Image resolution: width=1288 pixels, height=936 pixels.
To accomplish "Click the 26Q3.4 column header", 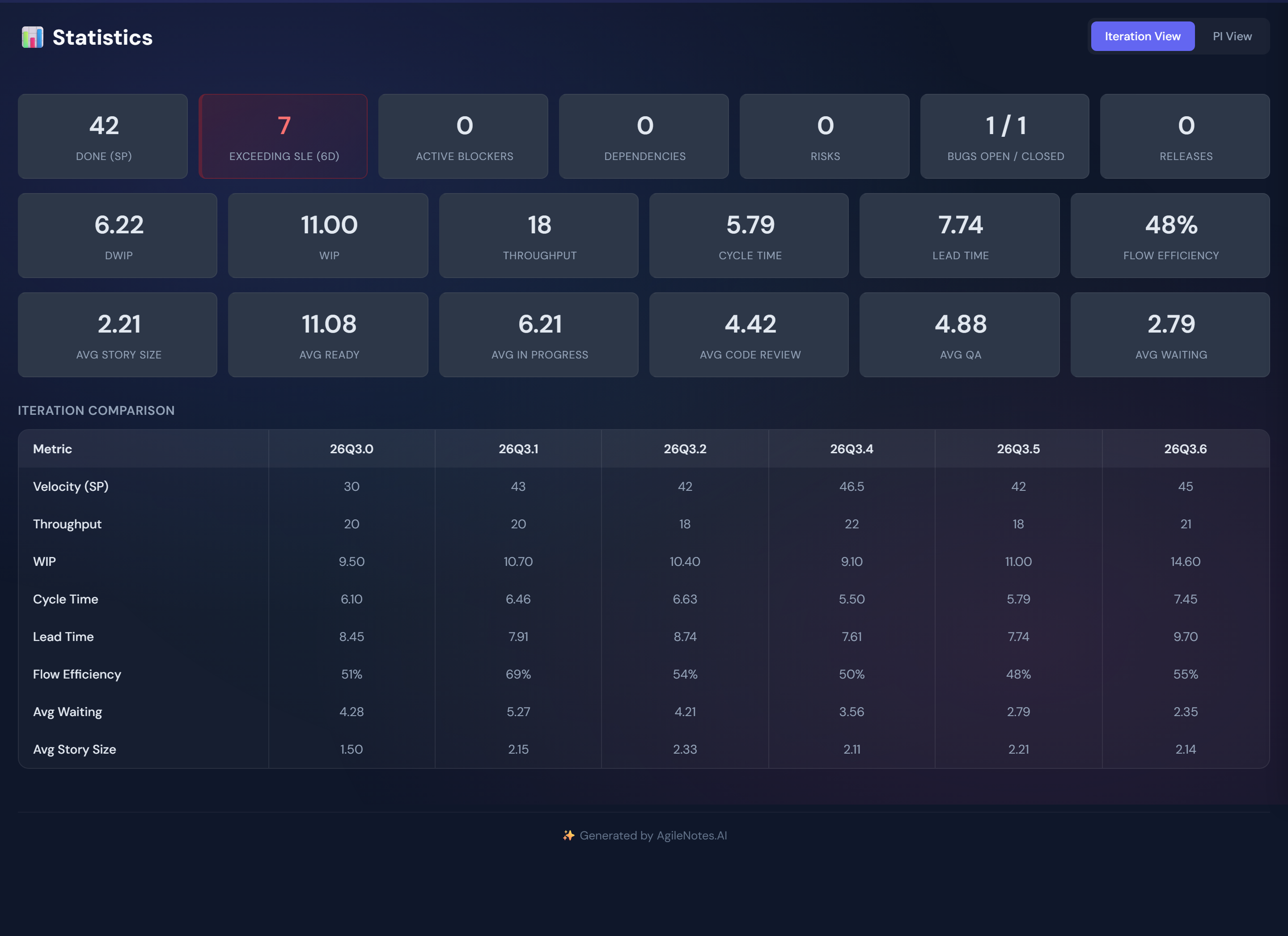I will (x=852, y=449).
